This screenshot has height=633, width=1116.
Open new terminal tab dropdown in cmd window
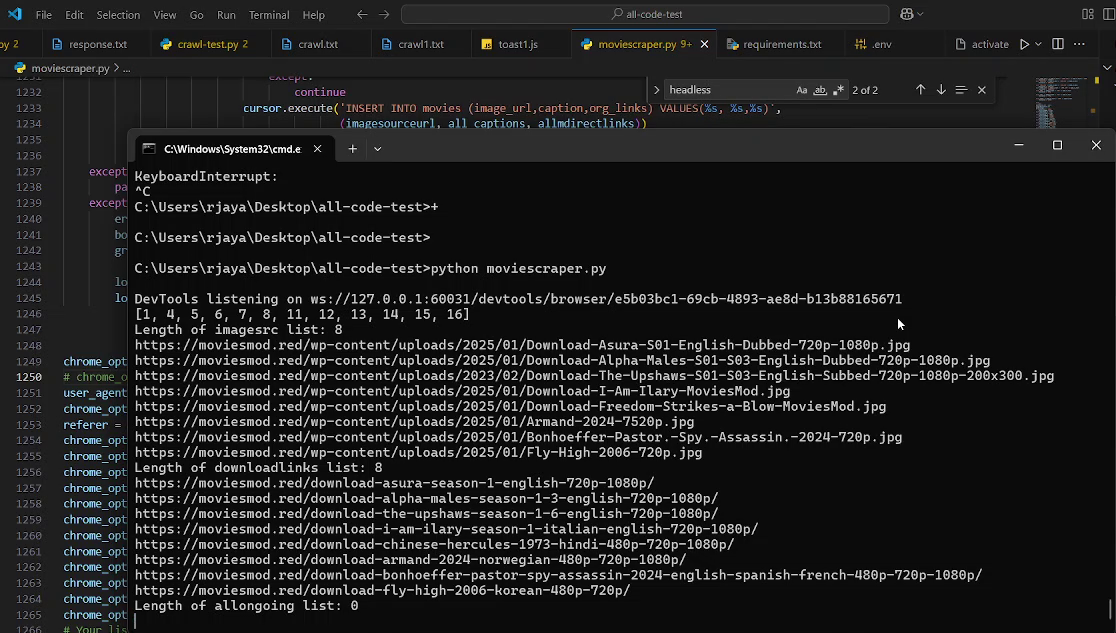pos(377,148)
